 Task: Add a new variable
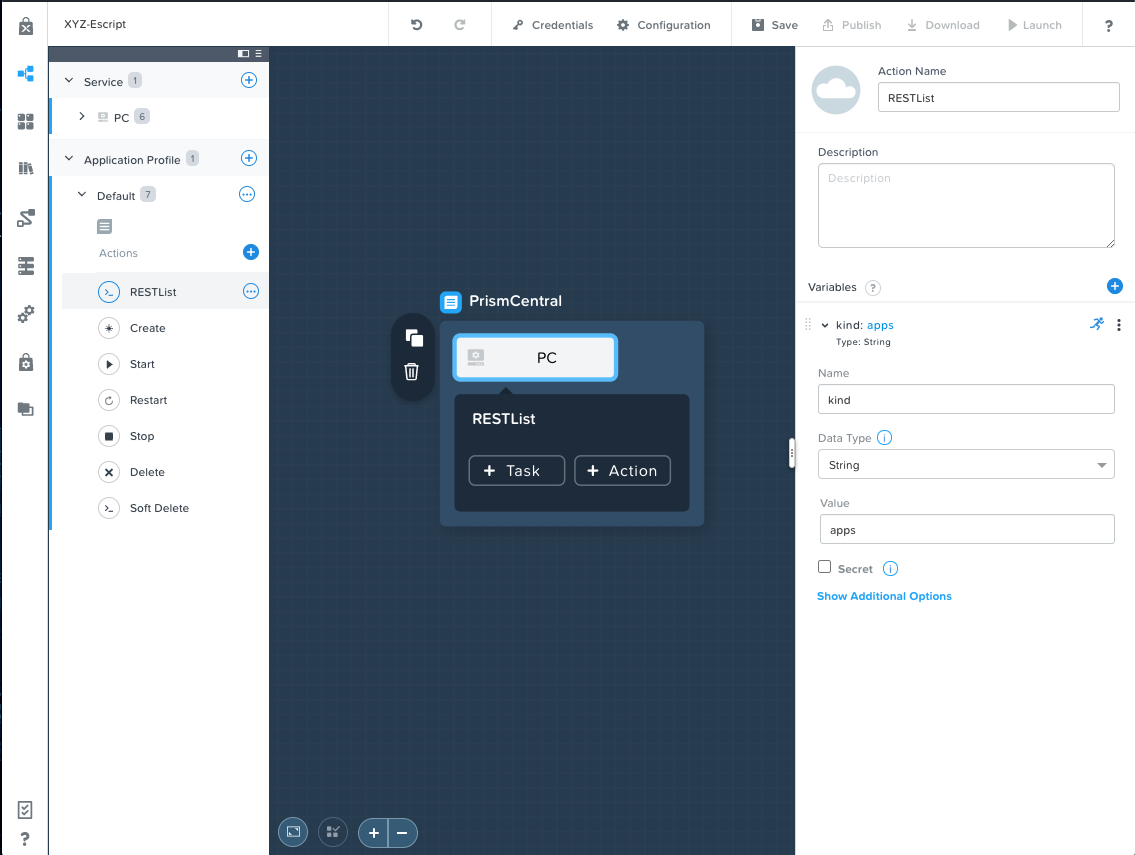coord(1115,286)
